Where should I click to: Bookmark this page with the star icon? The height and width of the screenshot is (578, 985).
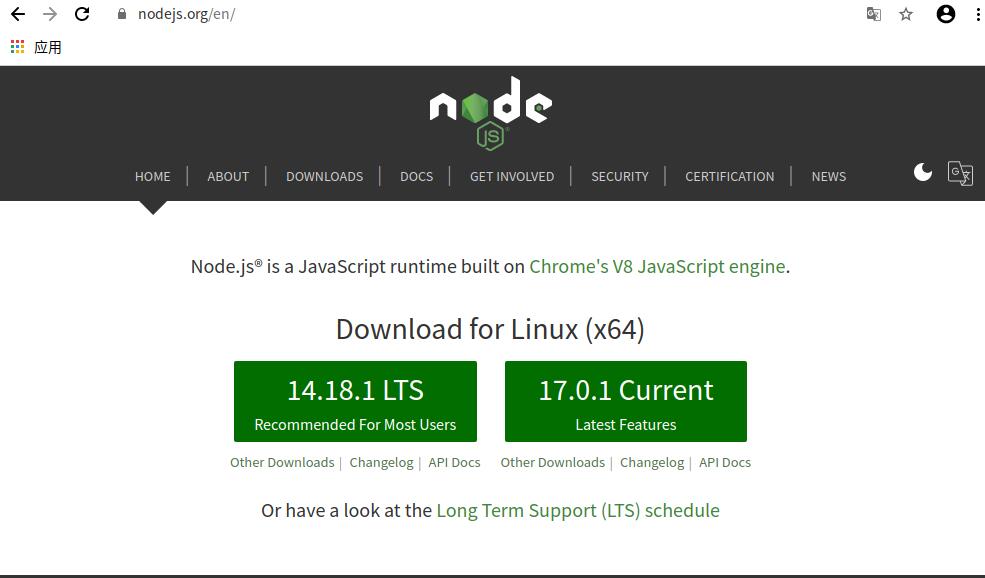[906, 14]
